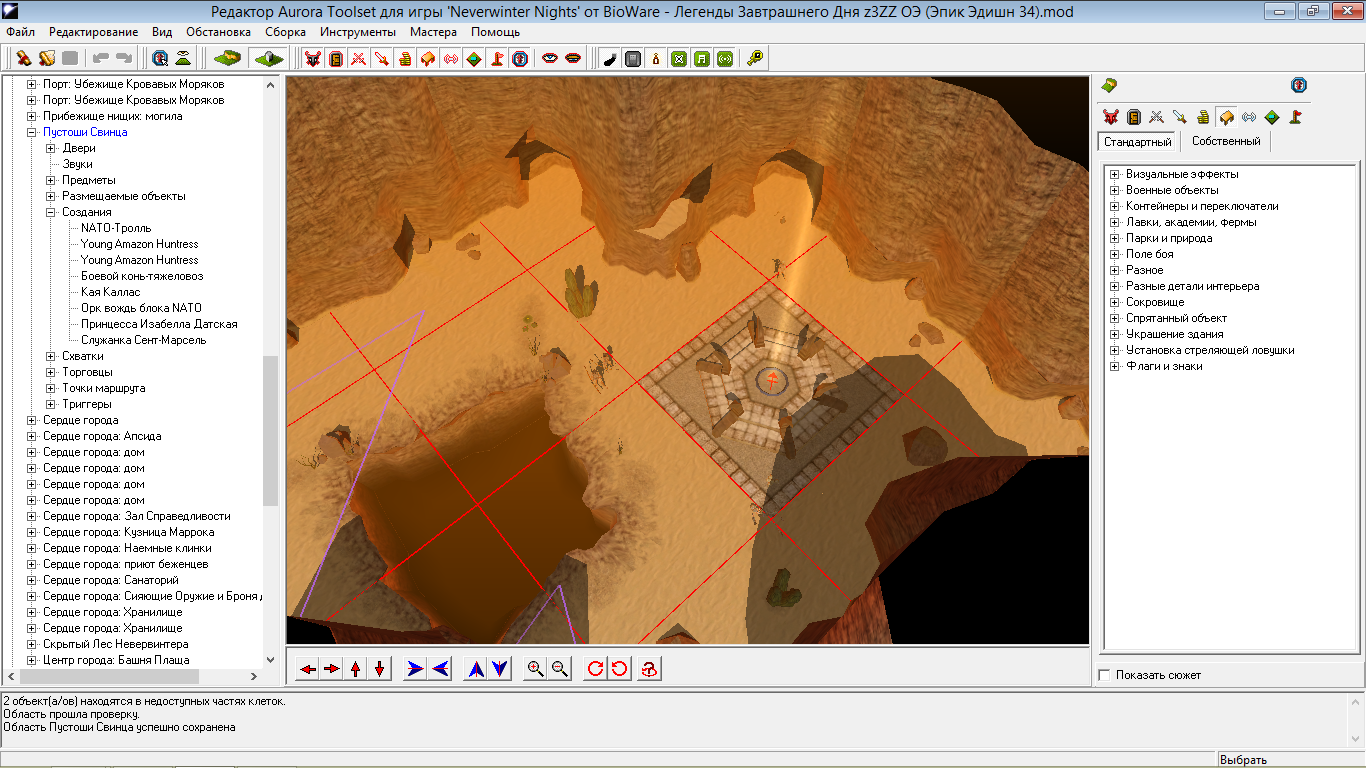Viewport: 1366px width, 768px height.
Task: Expand the Парки и природа palette category
Action: pyautogui.click(x=1114, y=238)
